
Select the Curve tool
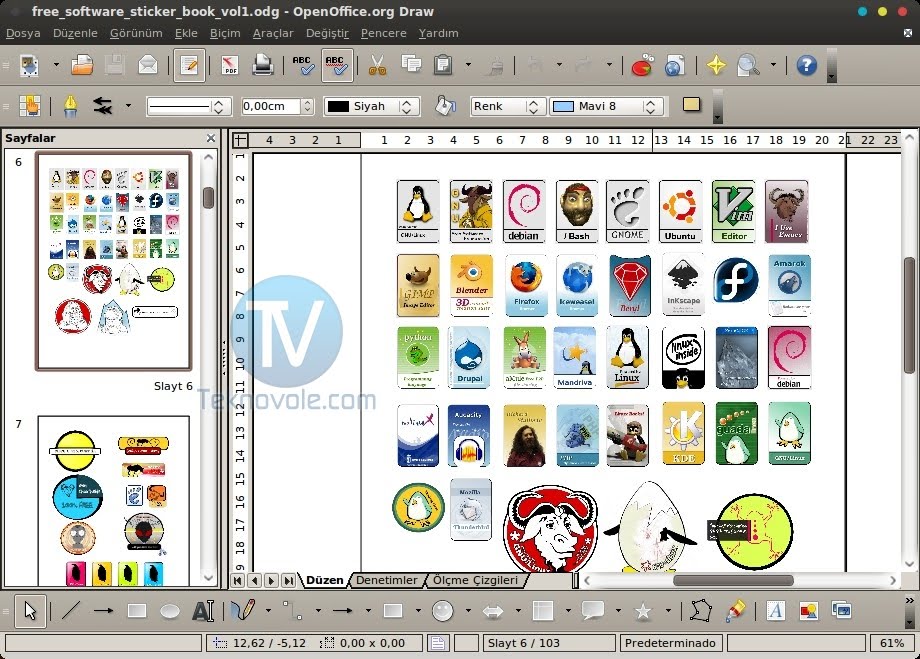[243, 610]
